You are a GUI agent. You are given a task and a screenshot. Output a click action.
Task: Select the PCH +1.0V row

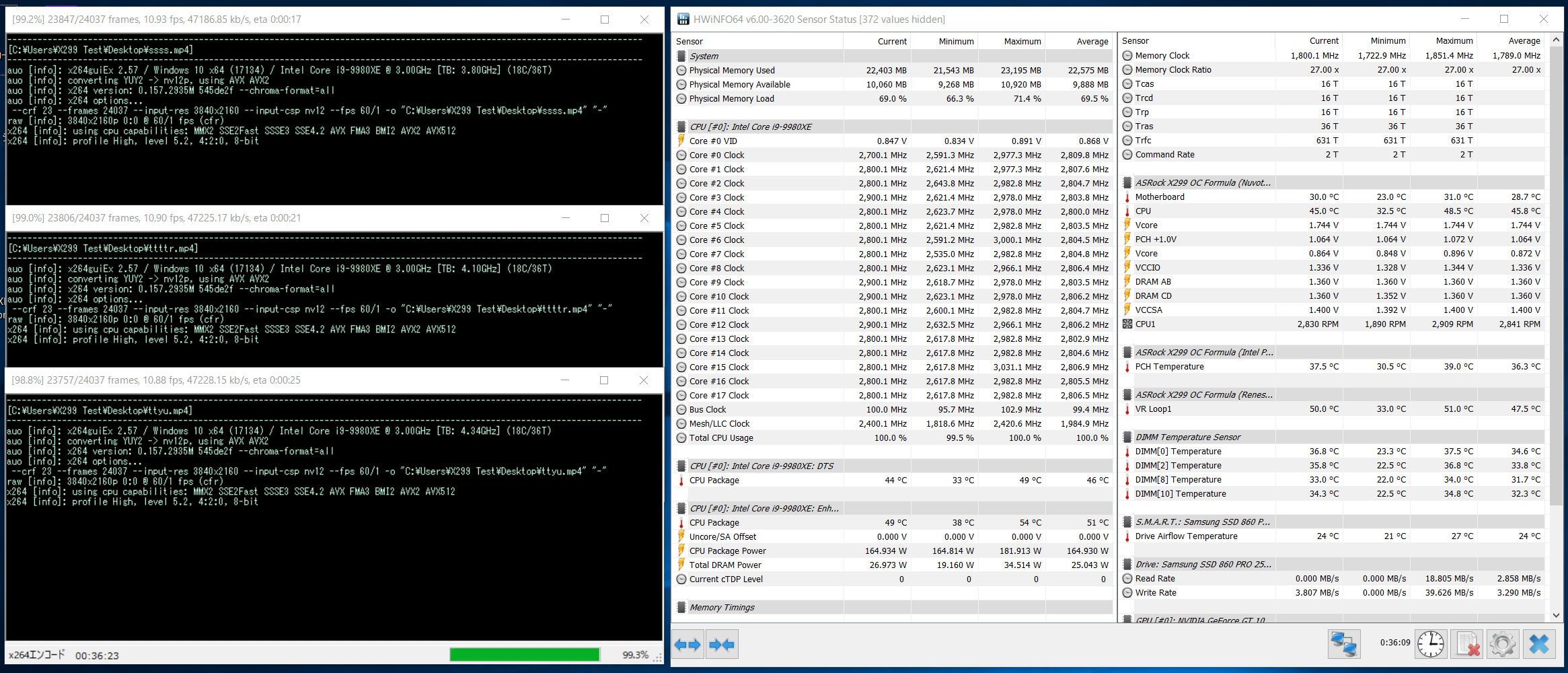(x=1332, y=239)
